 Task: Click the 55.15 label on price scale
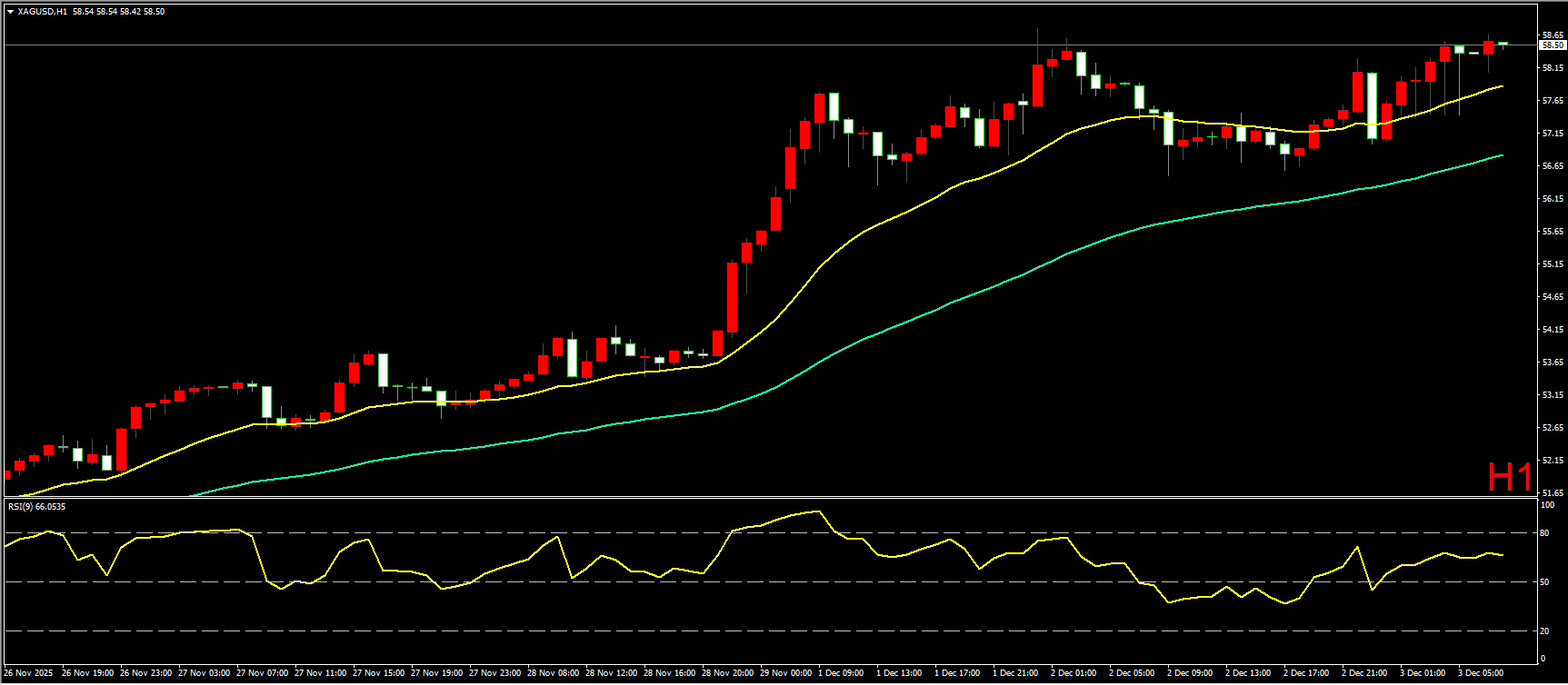(x=1552, y=264)
